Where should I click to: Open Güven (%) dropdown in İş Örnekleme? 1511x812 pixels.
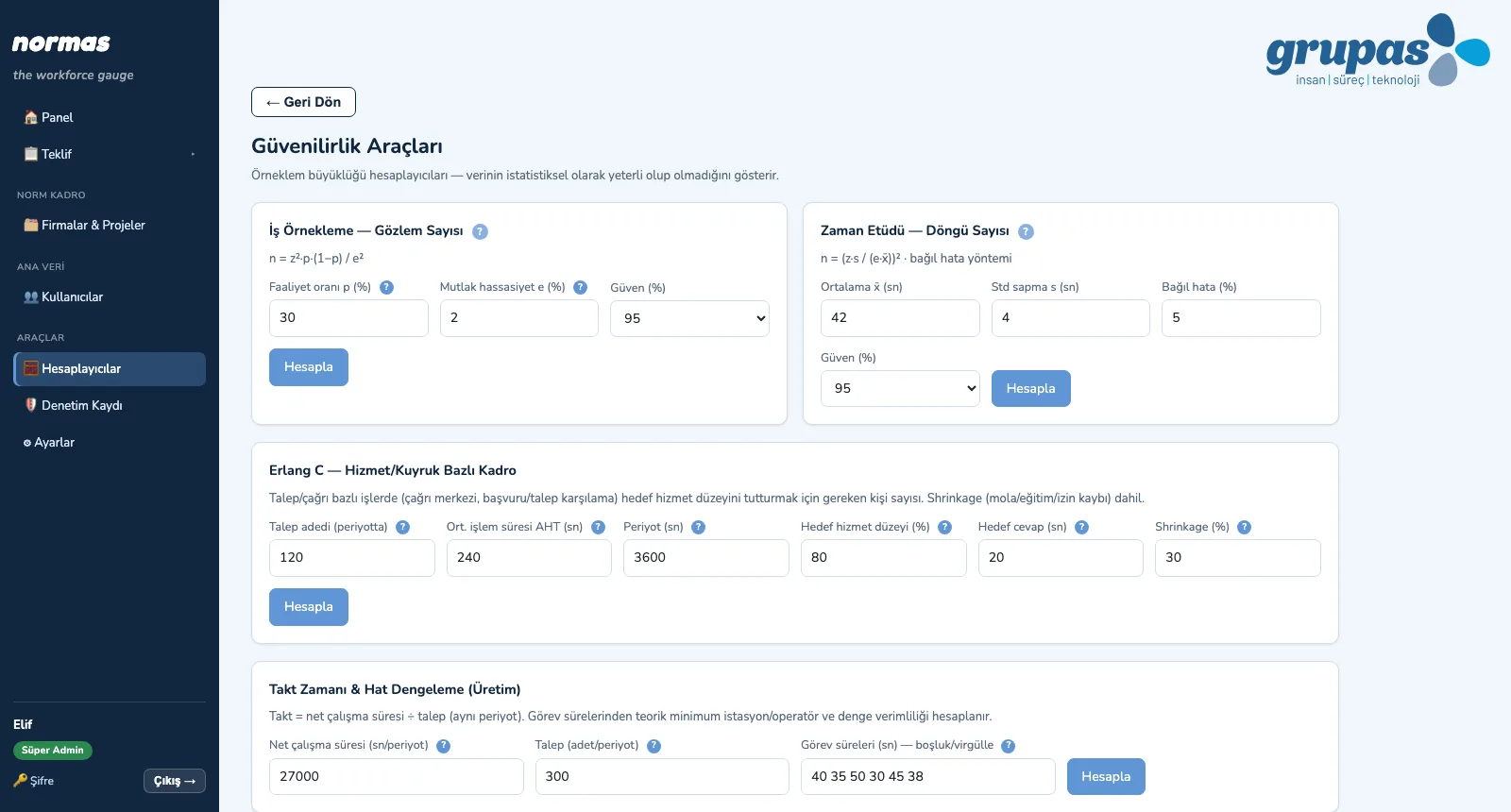[689, 318]
